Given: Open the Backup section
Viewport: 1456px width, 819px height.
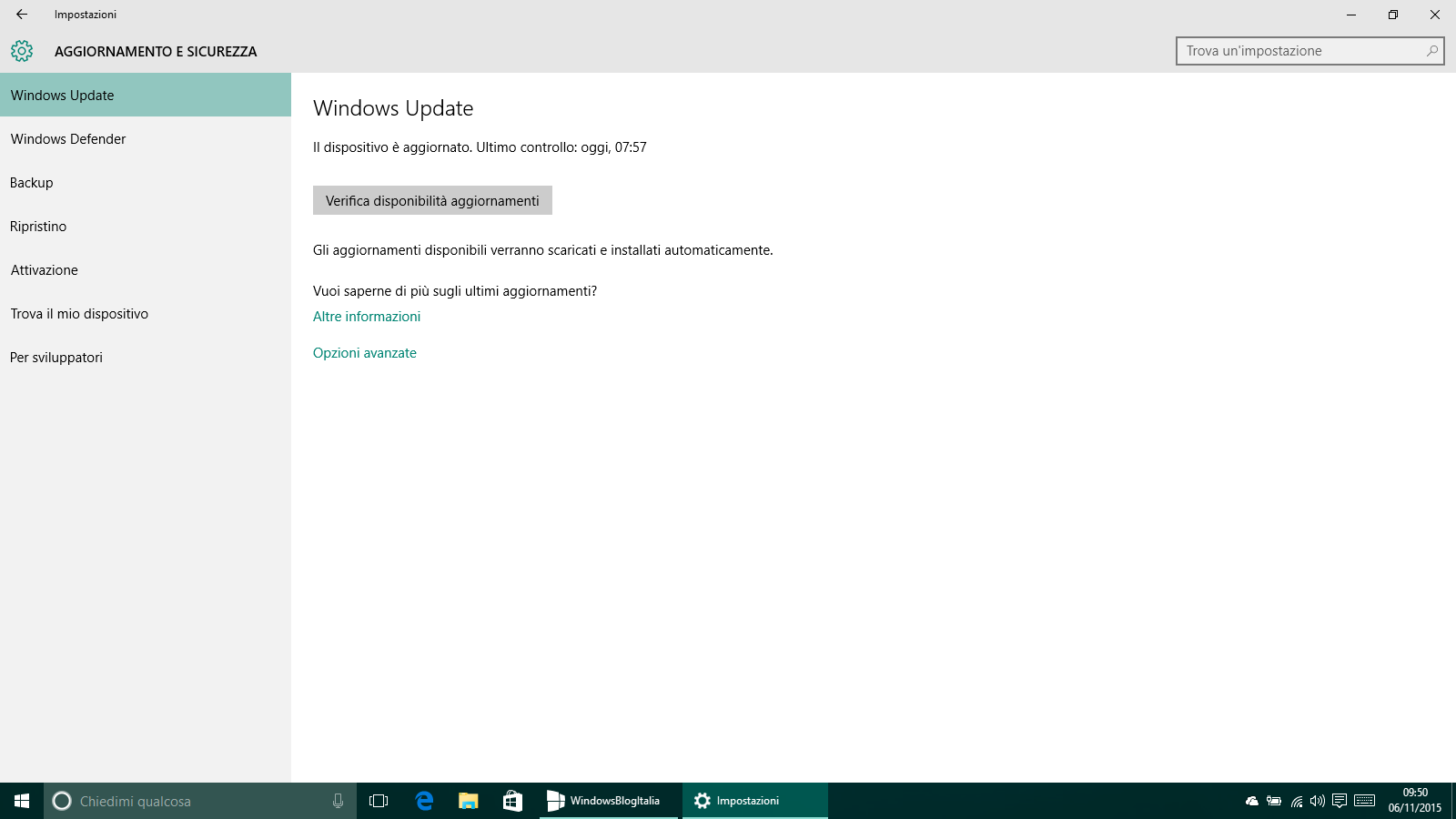Looking at the screenshot, I should pyautogui.click(x=146, y=182).
